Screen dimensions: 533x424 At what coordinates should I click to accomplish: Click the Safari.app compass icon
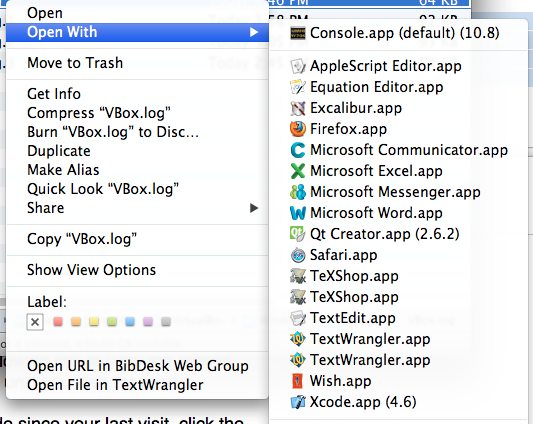tap(298, 255)
